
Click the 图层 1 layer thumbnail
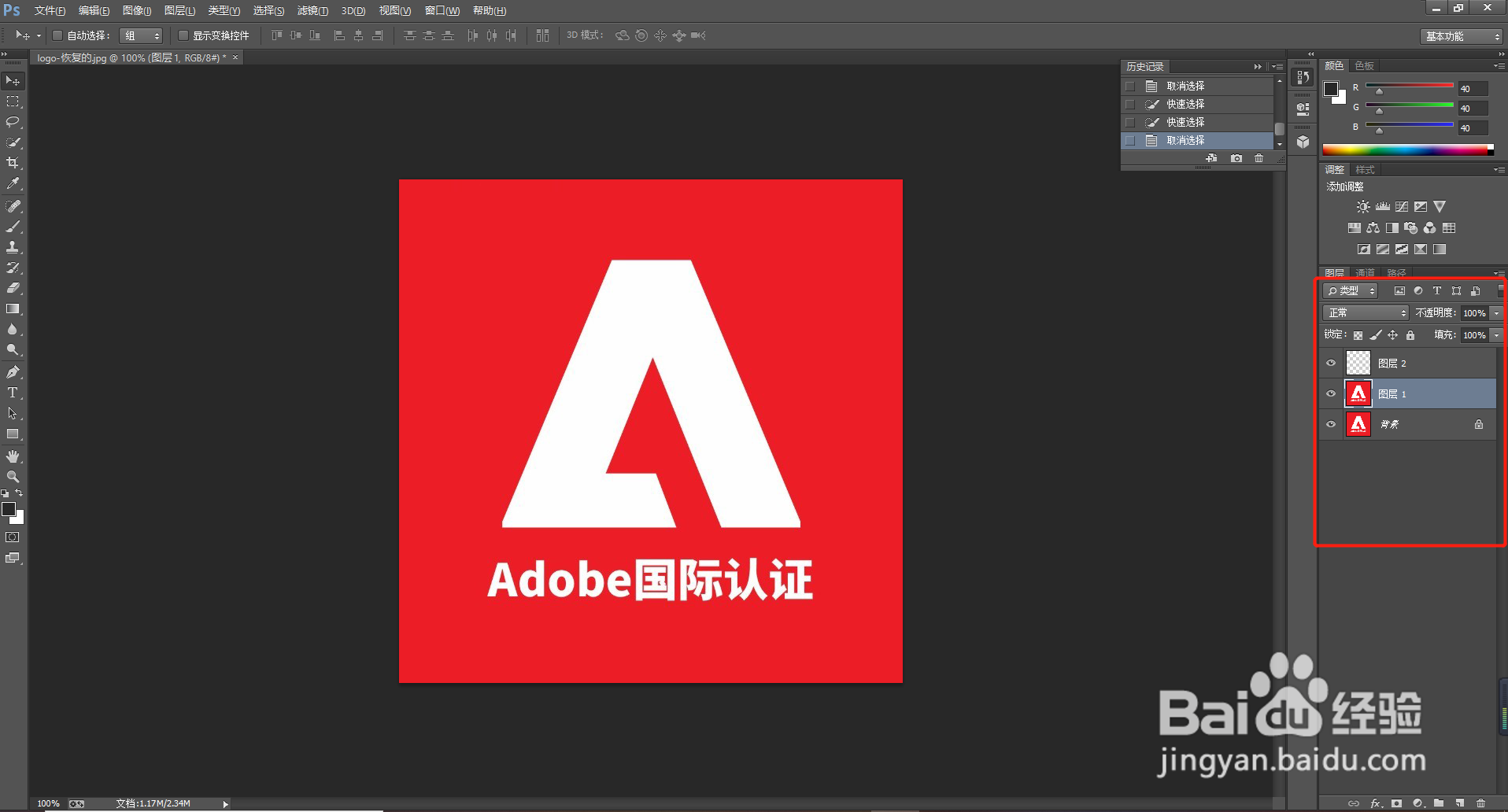coord(1358,393)
